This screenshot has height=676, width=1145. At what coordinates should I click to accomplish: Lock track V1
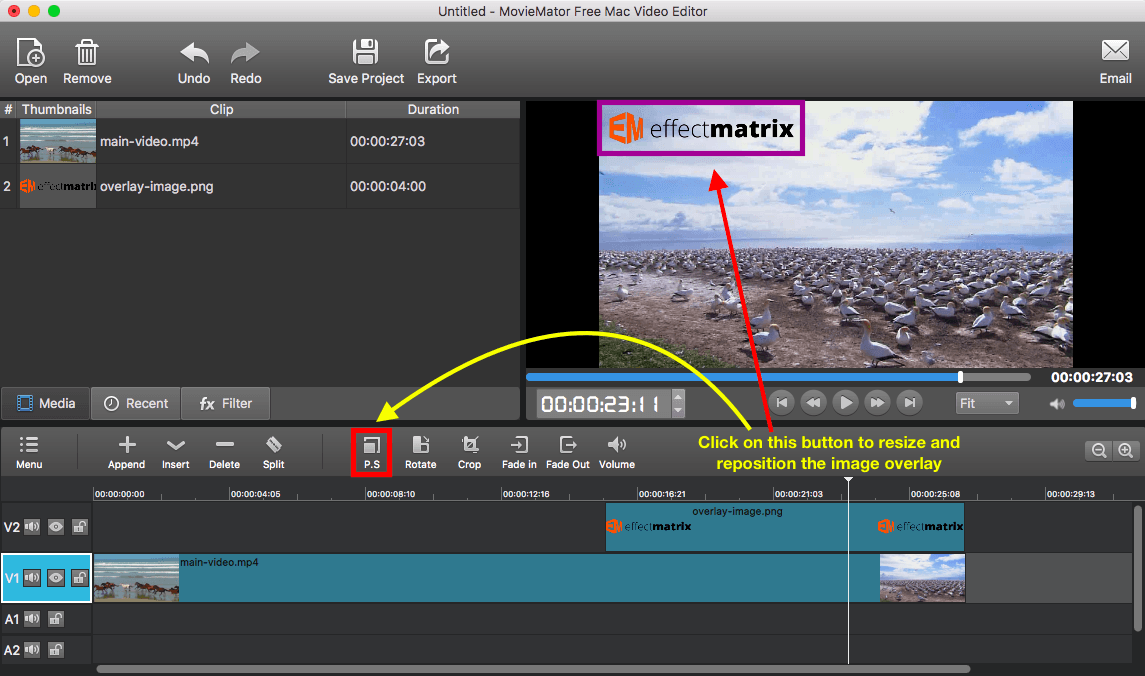click(80, 578)
